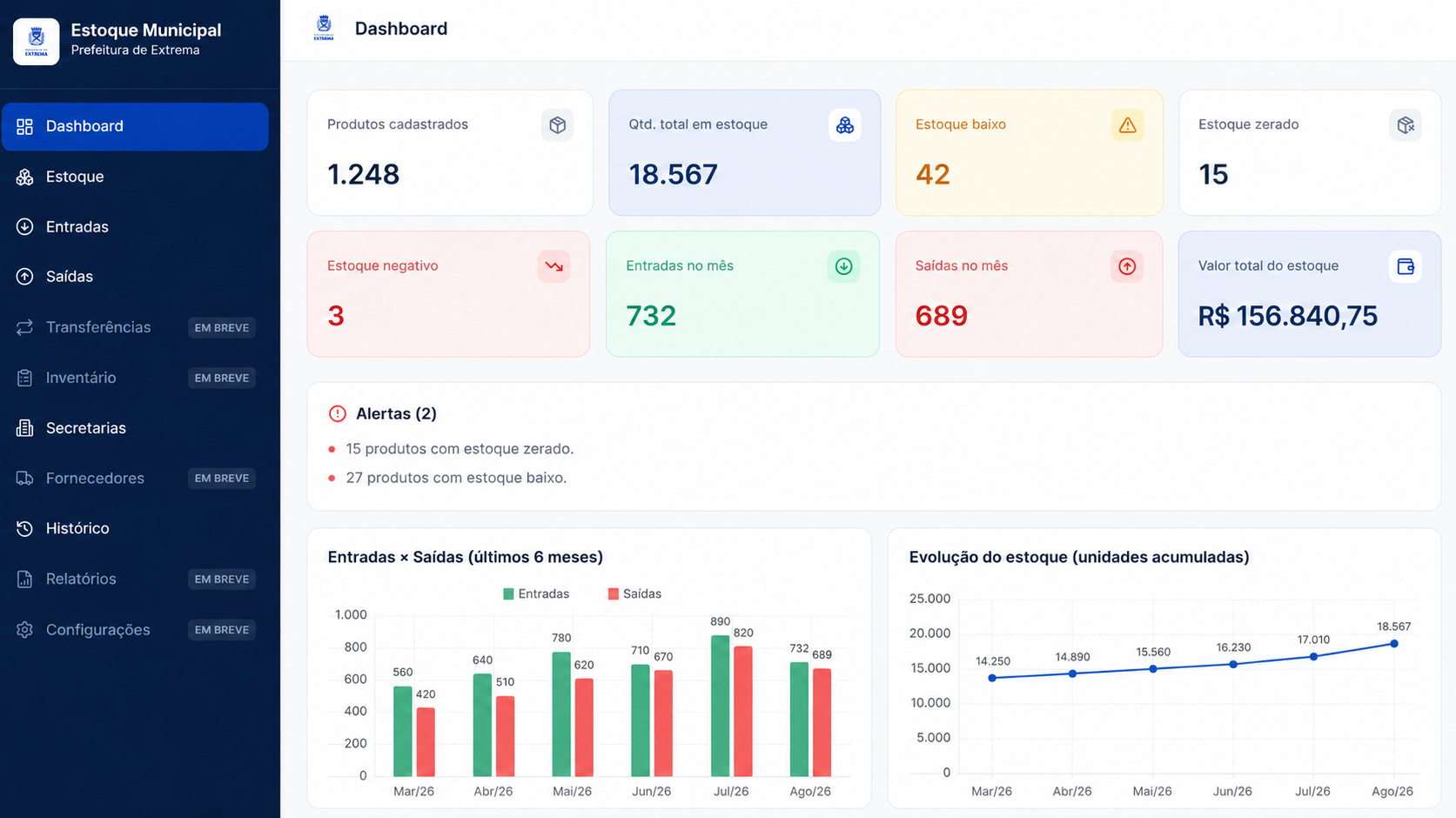Click the R$ 156.840,75 total value
Viewport: 1456px width, 818px height.
1287,315
